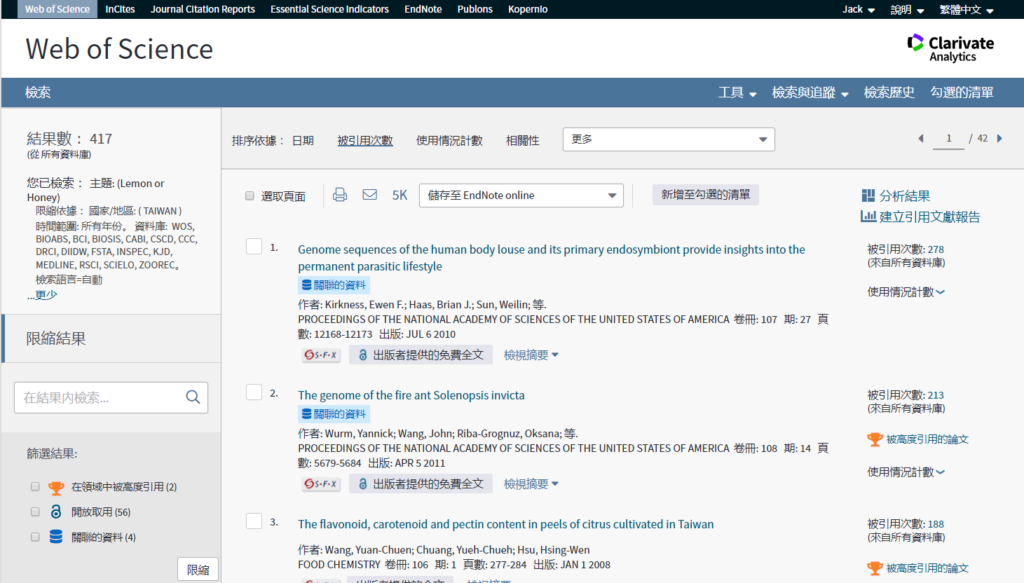1024x583 pixels.
Task: Go to next results page arrow
Action: (x=999, y=139)
